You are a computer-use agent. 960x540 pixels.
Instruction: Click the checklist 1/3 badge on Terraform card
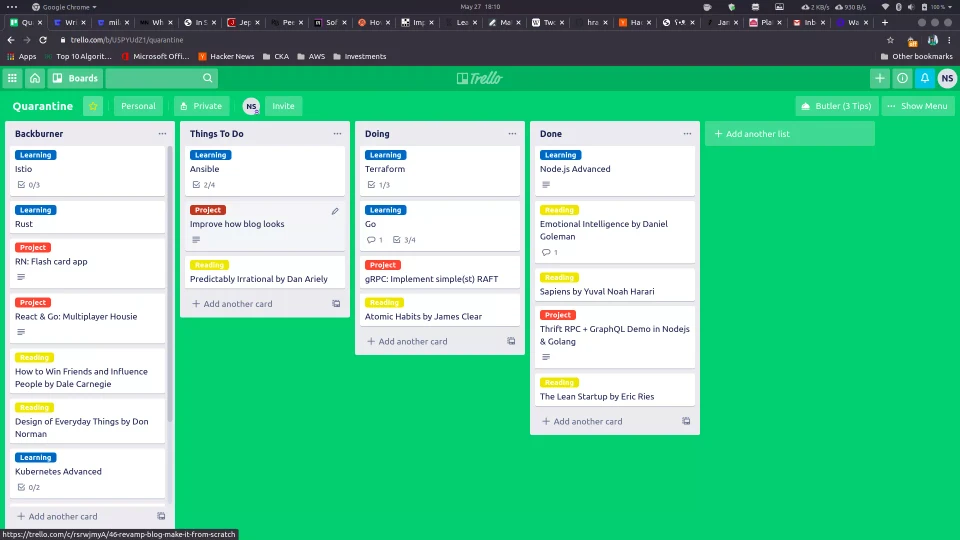tap(379, 184)
